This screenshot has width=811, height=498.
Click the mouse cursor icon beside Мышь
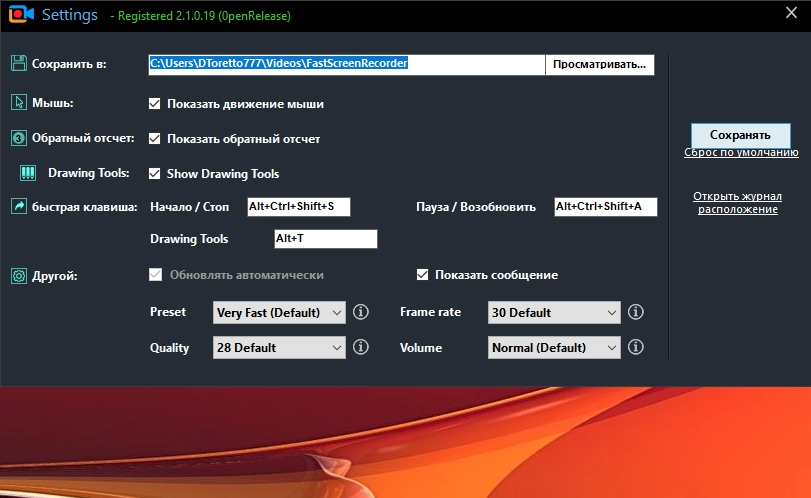click(19, 102)
